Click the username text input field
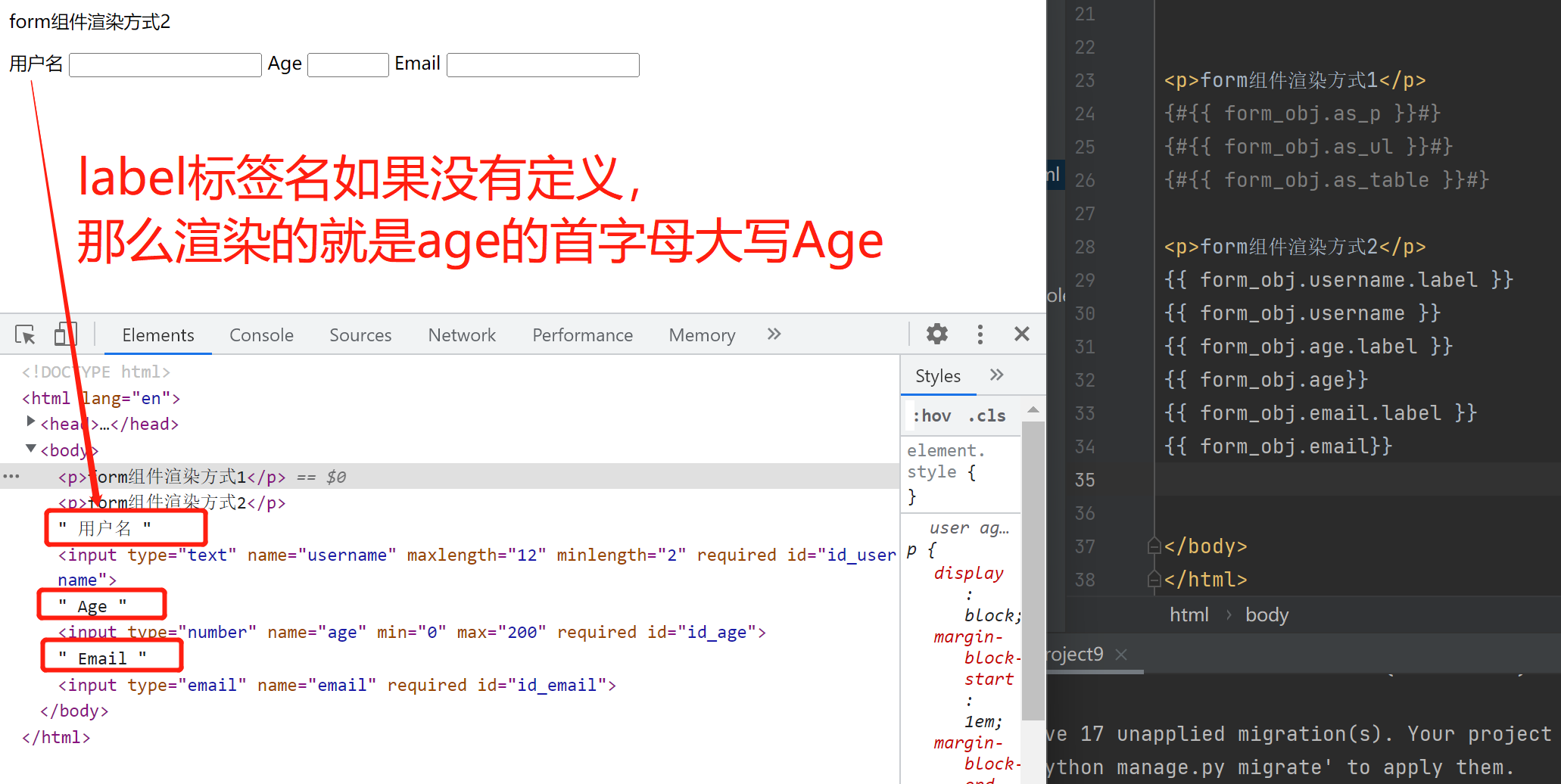 click(165, 65)
